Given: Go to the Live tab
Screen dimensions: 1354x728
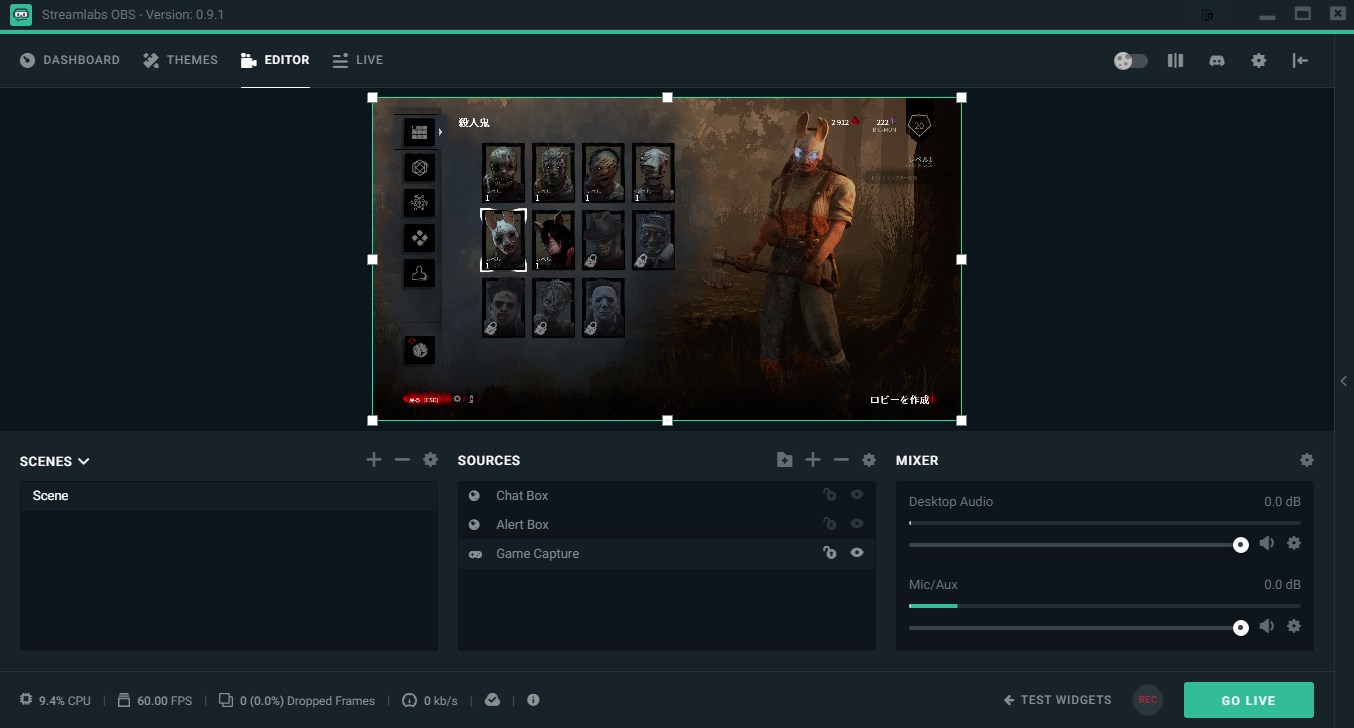Looking at the screenshot, I should (357, 60).
